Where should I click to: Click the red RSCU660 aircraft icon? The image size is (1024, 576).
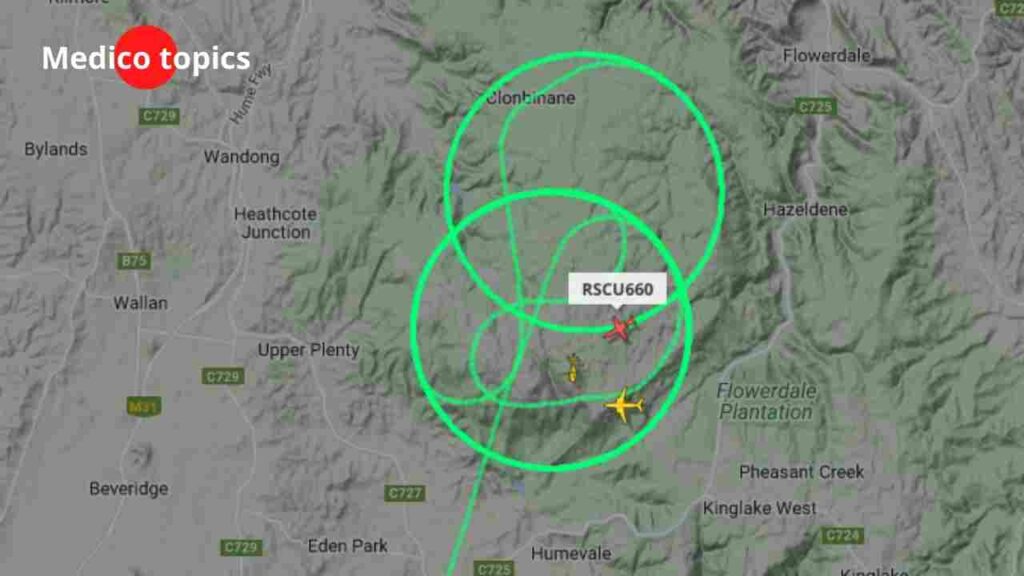click(619, 328)
